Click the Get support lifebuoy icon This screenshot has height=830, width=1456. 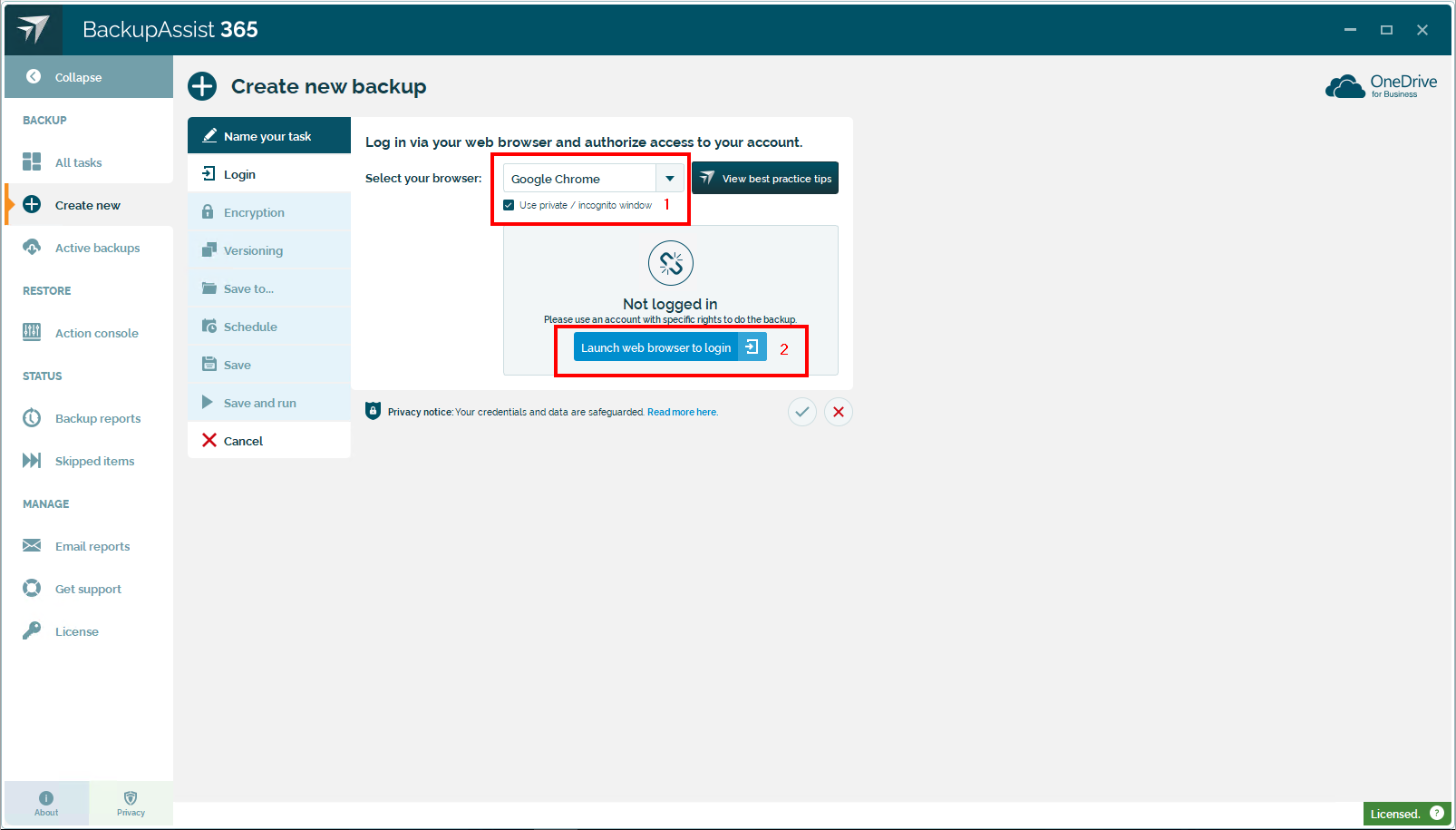(x=32, y=588)
